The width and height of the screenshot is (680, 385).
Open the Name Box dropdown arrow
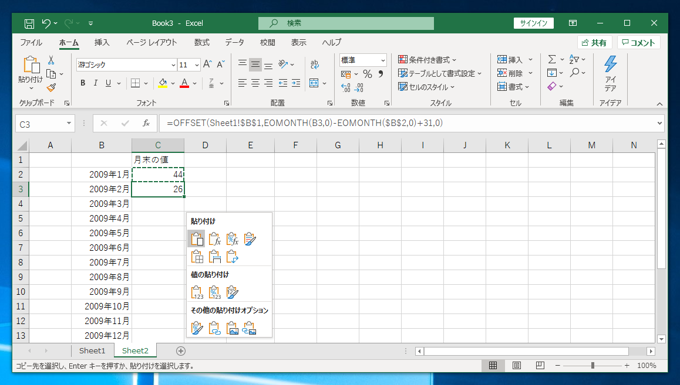point(69,124)
